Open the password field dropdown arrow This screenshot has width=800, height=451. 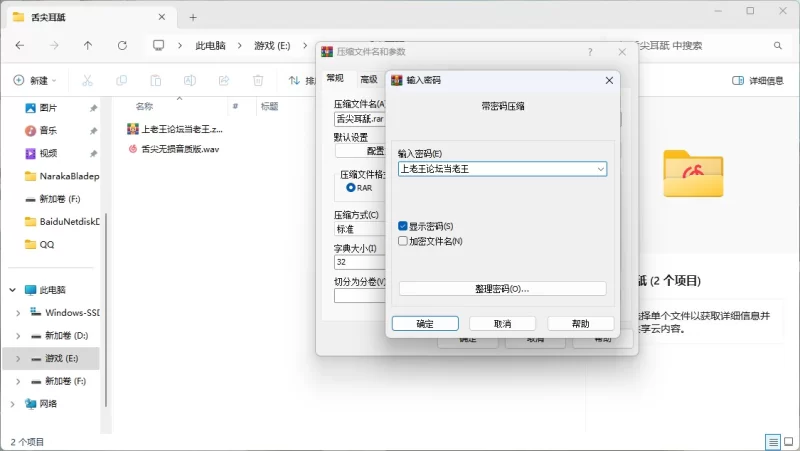(600, 169)
